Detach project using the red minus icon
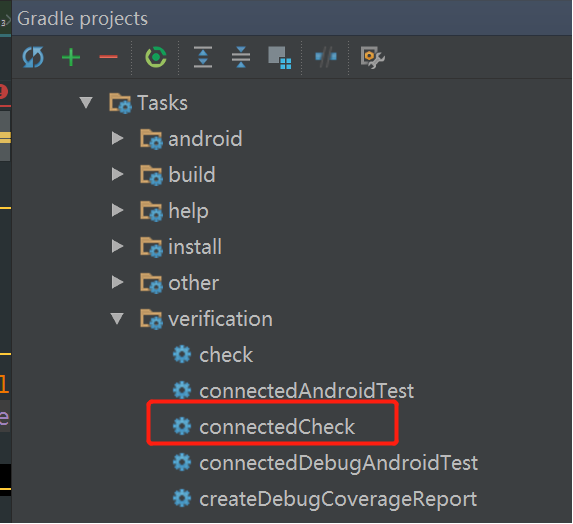Viewport: 573px width, 524px height. click(108, 57)
